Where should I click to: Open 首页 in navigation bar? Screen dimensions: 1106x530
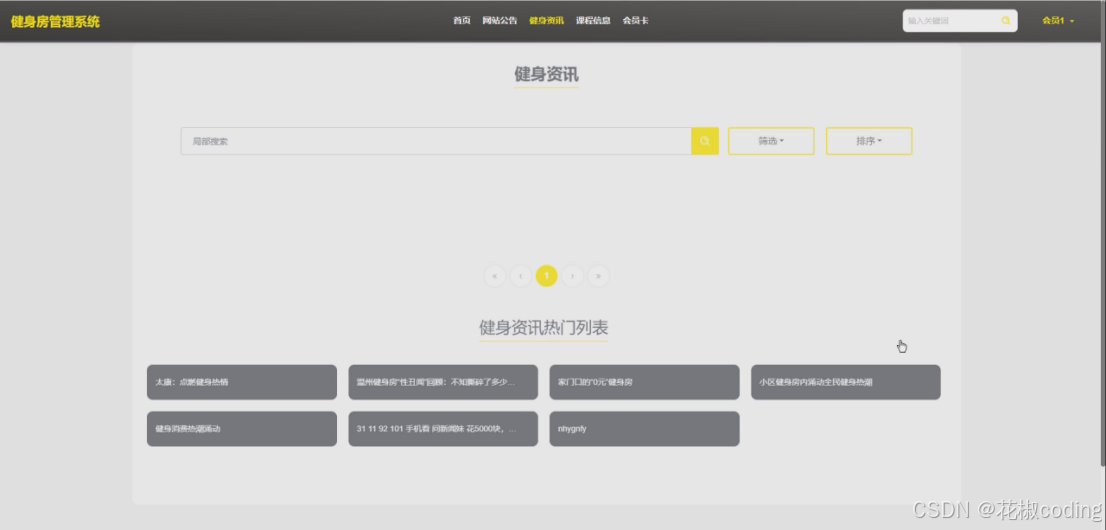coord(461,20)
